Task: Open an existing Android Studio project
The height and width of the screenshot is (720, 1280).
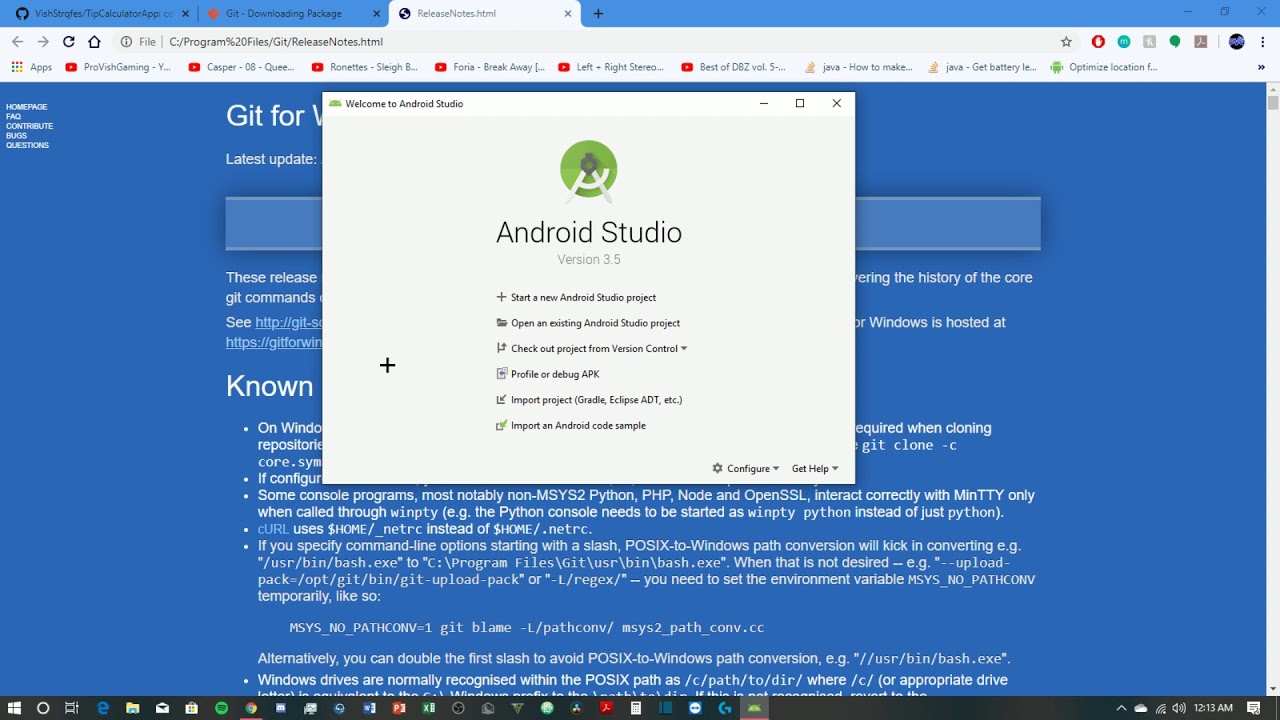Action: click(588, 323)
